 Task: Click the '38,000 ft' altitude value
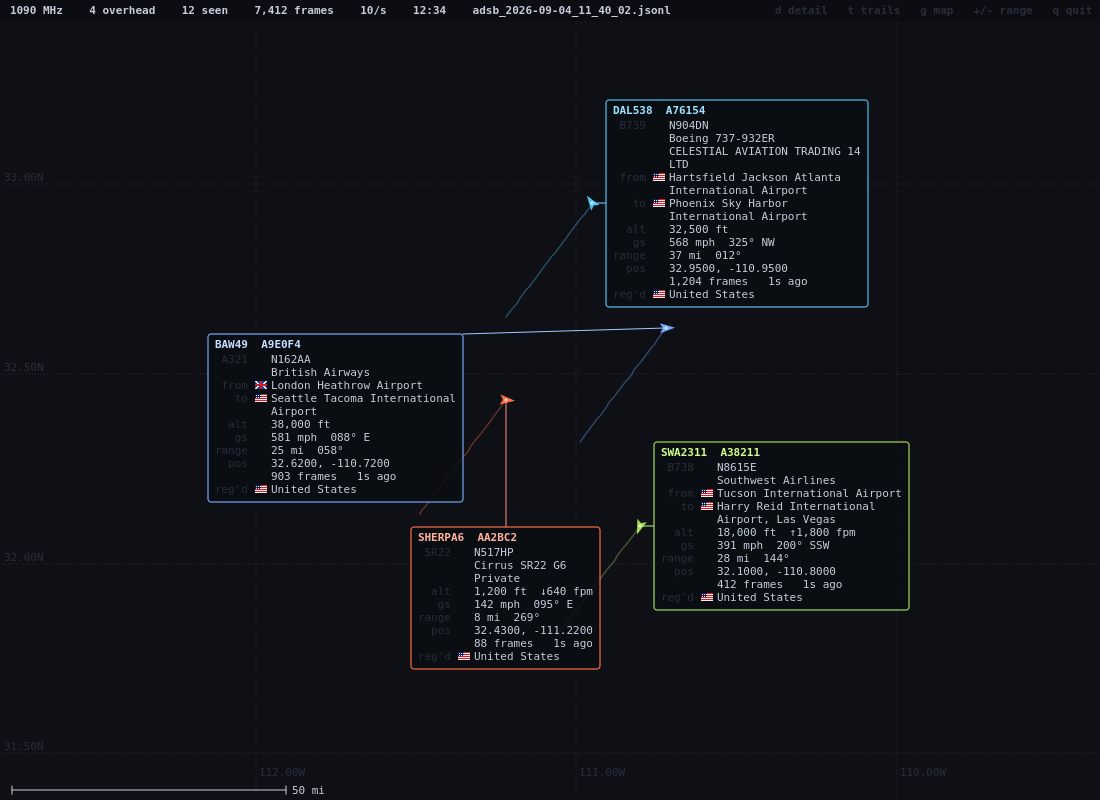(301, 425)
